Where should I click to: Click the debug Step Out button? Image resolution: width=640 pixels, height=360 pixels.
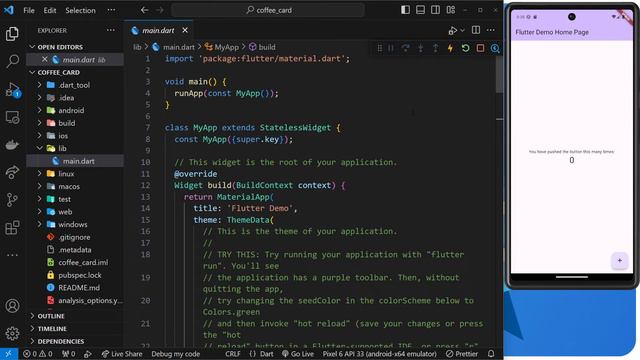(436, 48)
